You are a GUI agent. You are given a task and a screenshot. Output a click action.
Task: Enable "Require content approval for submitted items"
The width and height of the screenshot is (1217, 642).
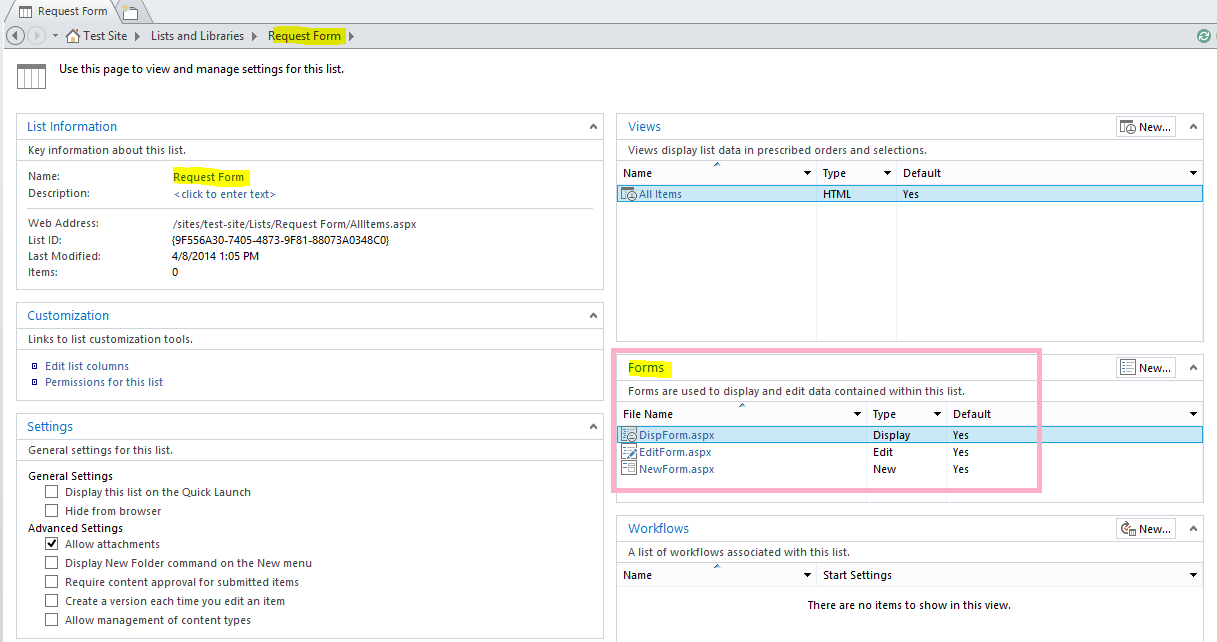pos(51,581)
